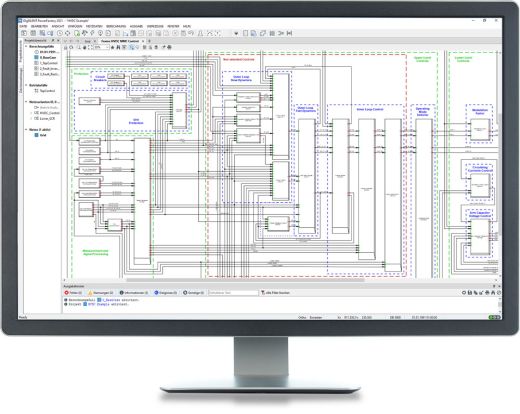This screenshot has height=414, width=520.
Task: Click the first icon in the main toolbar
Action: tap(24, 33)
